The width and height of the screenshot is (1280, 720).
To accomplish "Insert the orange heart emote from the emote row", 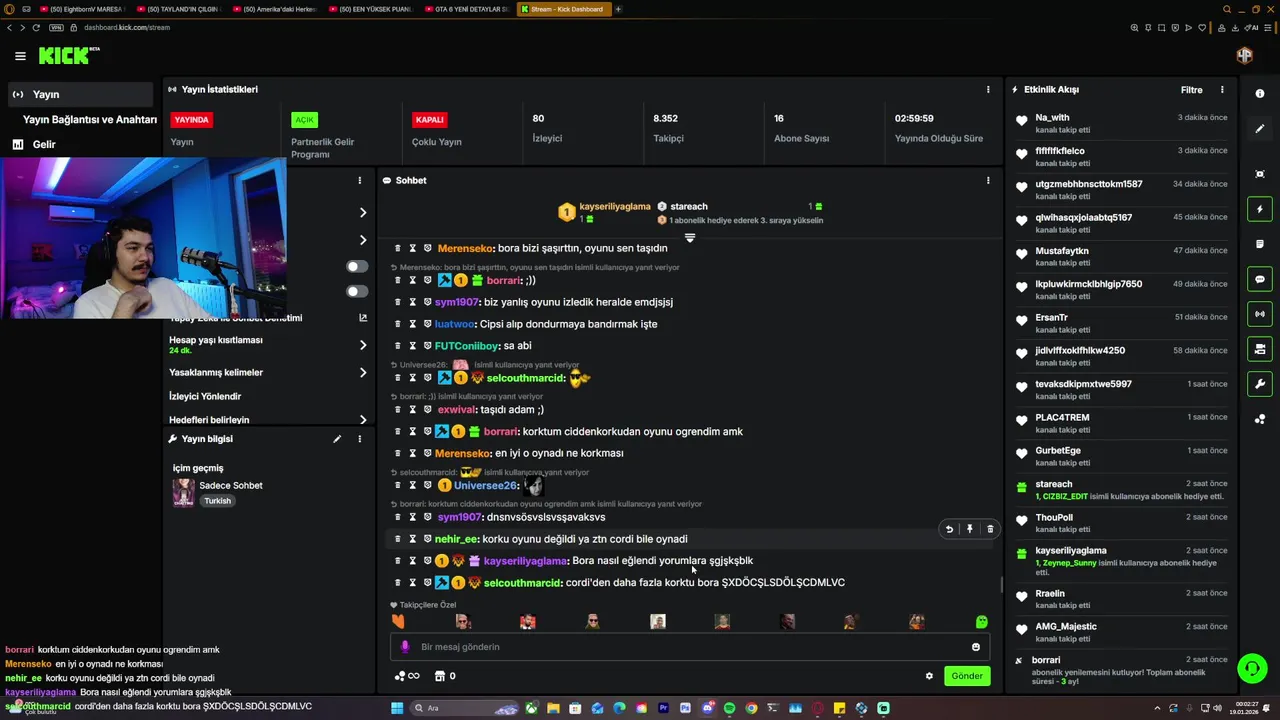I will click(x=398, y=622).
